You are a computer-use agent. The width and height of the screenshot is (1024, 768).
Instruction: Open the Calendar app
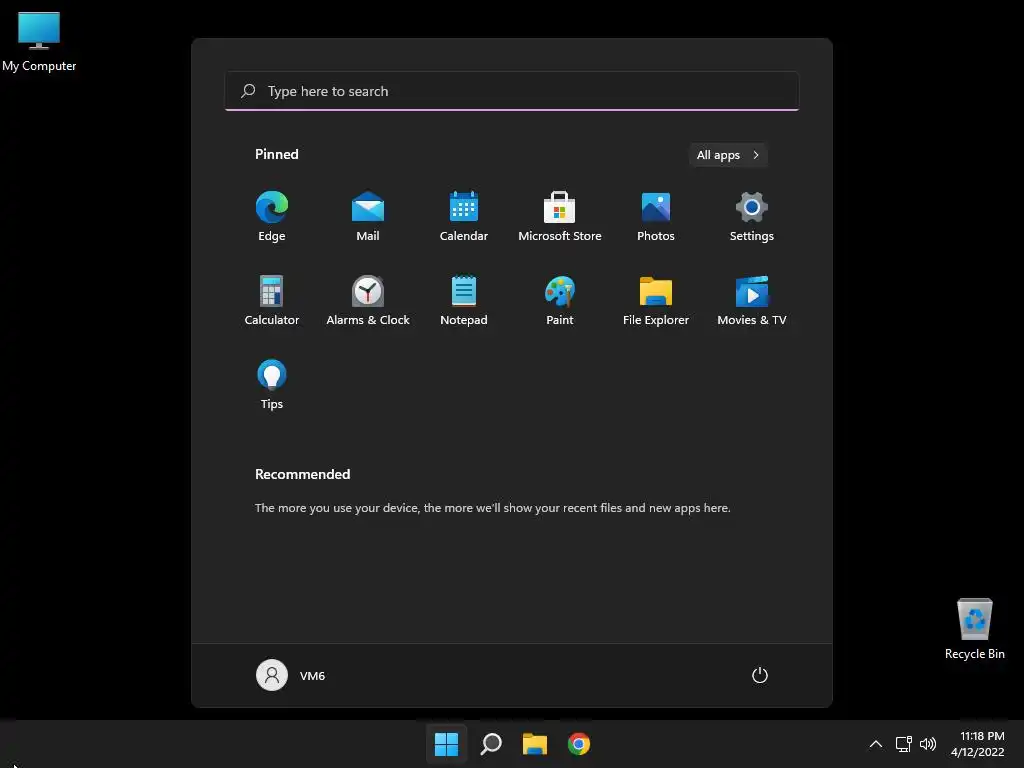pos(464,216)
